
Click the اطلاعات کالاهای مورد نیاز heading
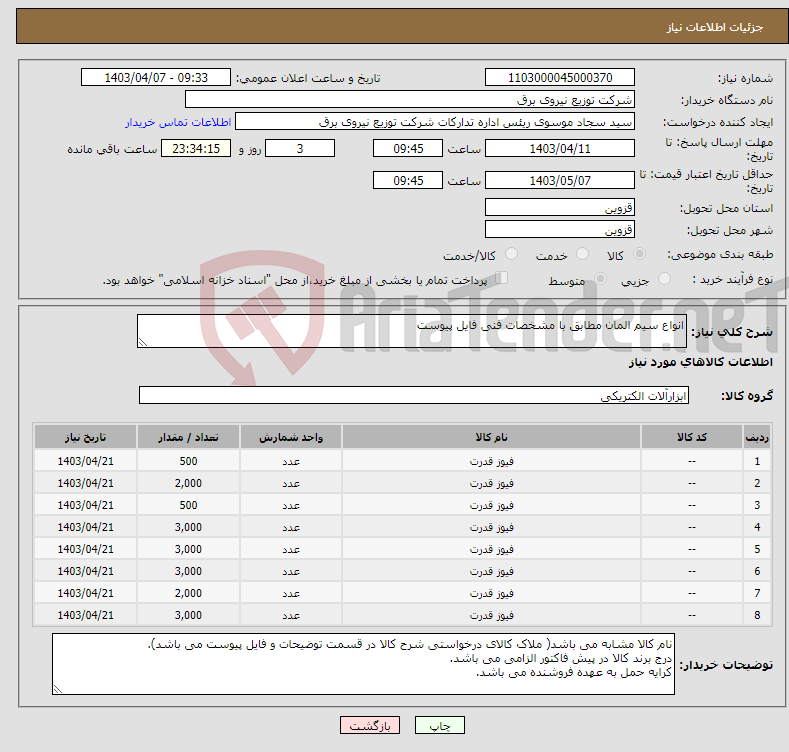[x=700, y=362]
